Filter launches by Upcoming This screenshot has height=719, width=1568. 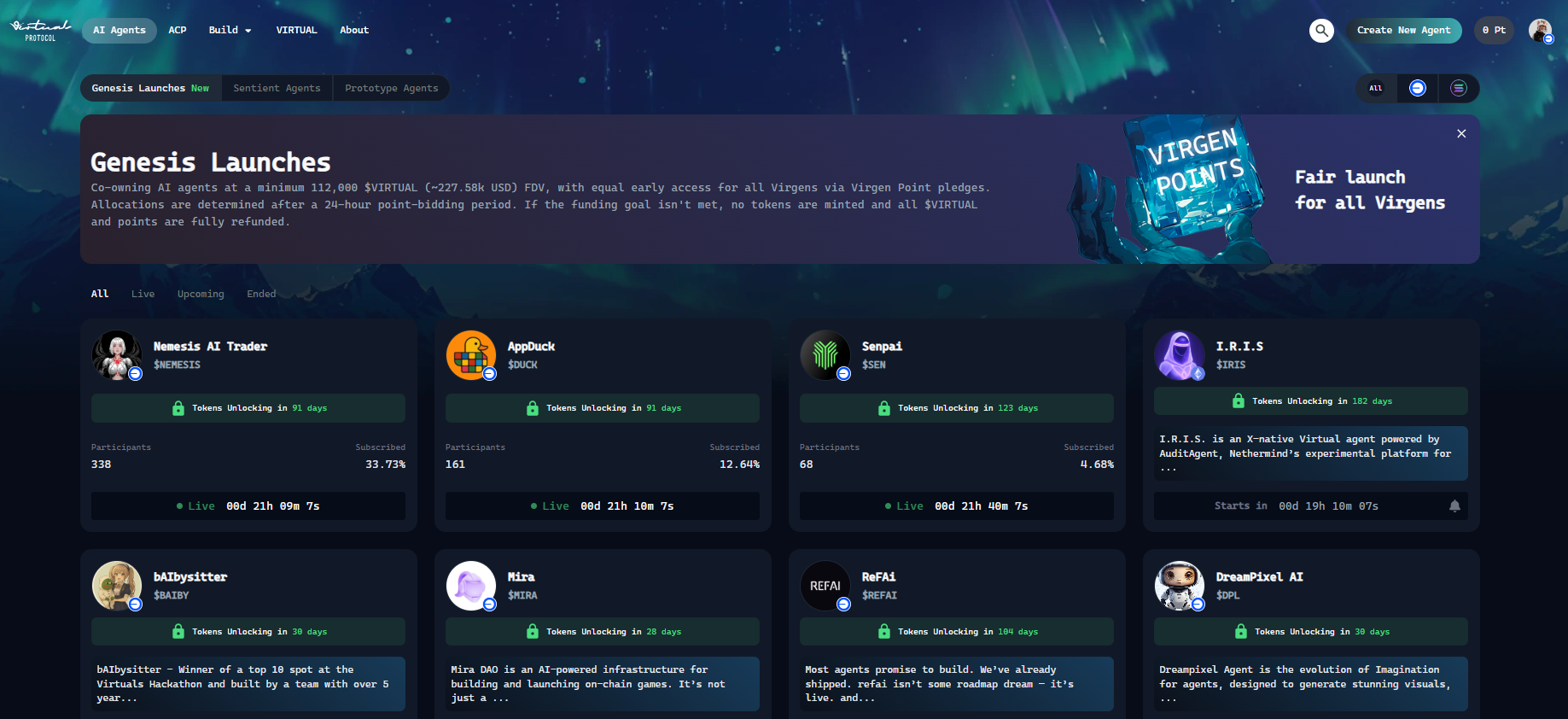(x=201, y=294)
